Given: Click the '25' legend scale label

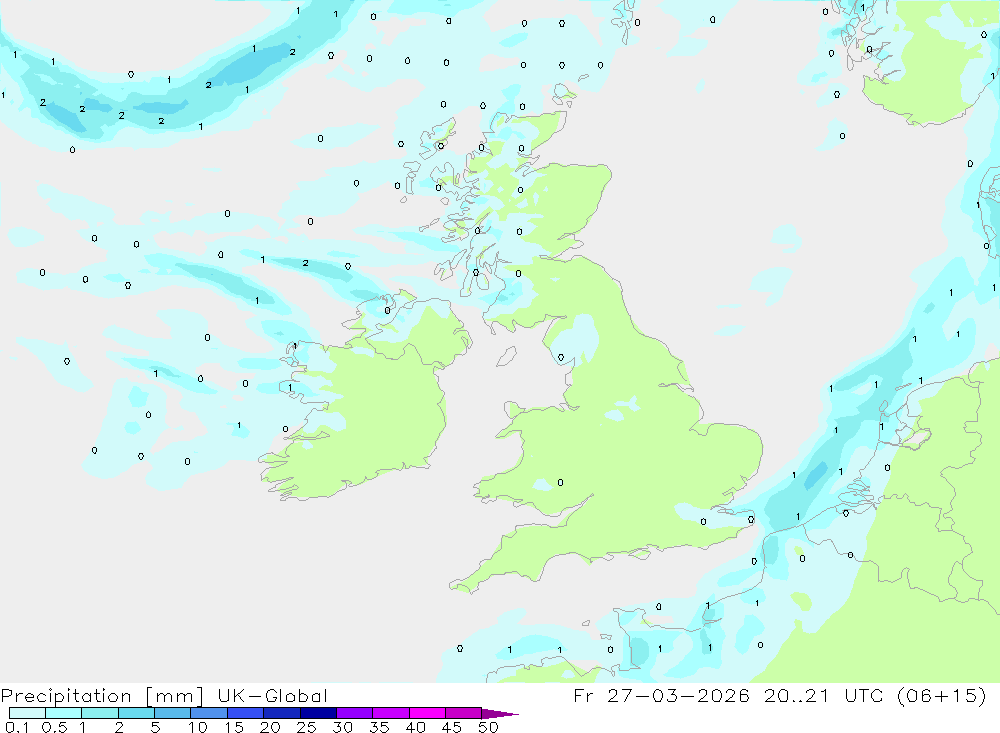Looking at the screenshot, I should 306,727.
